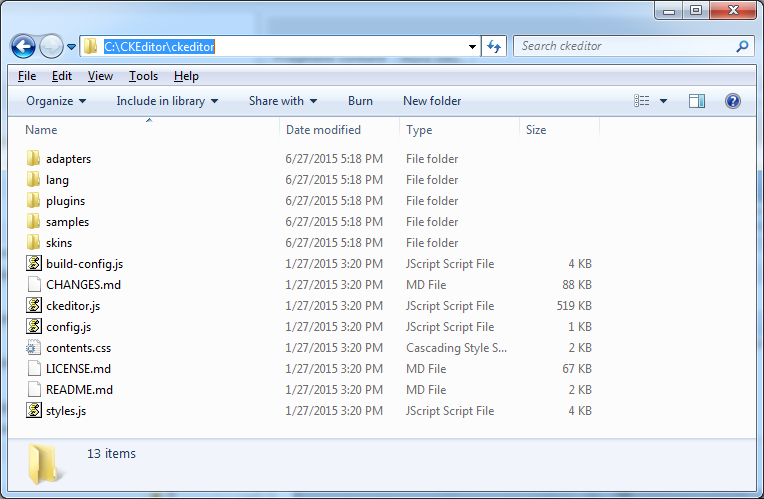This screenshot has width=764, height=499.
Task: Click the contents.css file icon
Action: [x=33, y=347]
